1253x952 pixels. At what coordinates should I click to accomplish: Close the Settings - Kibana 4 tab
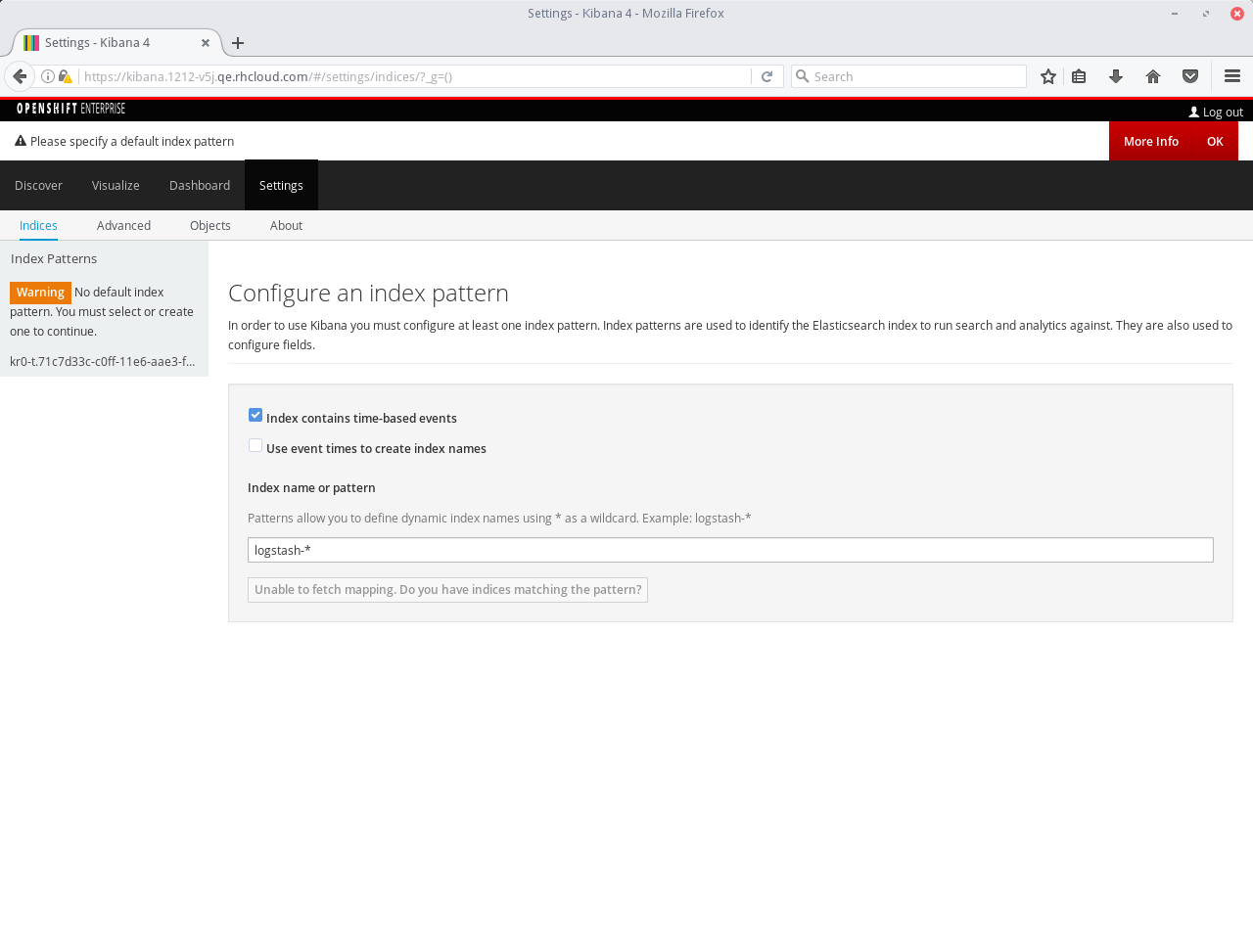pyautogui.click(x=206, y=43)
